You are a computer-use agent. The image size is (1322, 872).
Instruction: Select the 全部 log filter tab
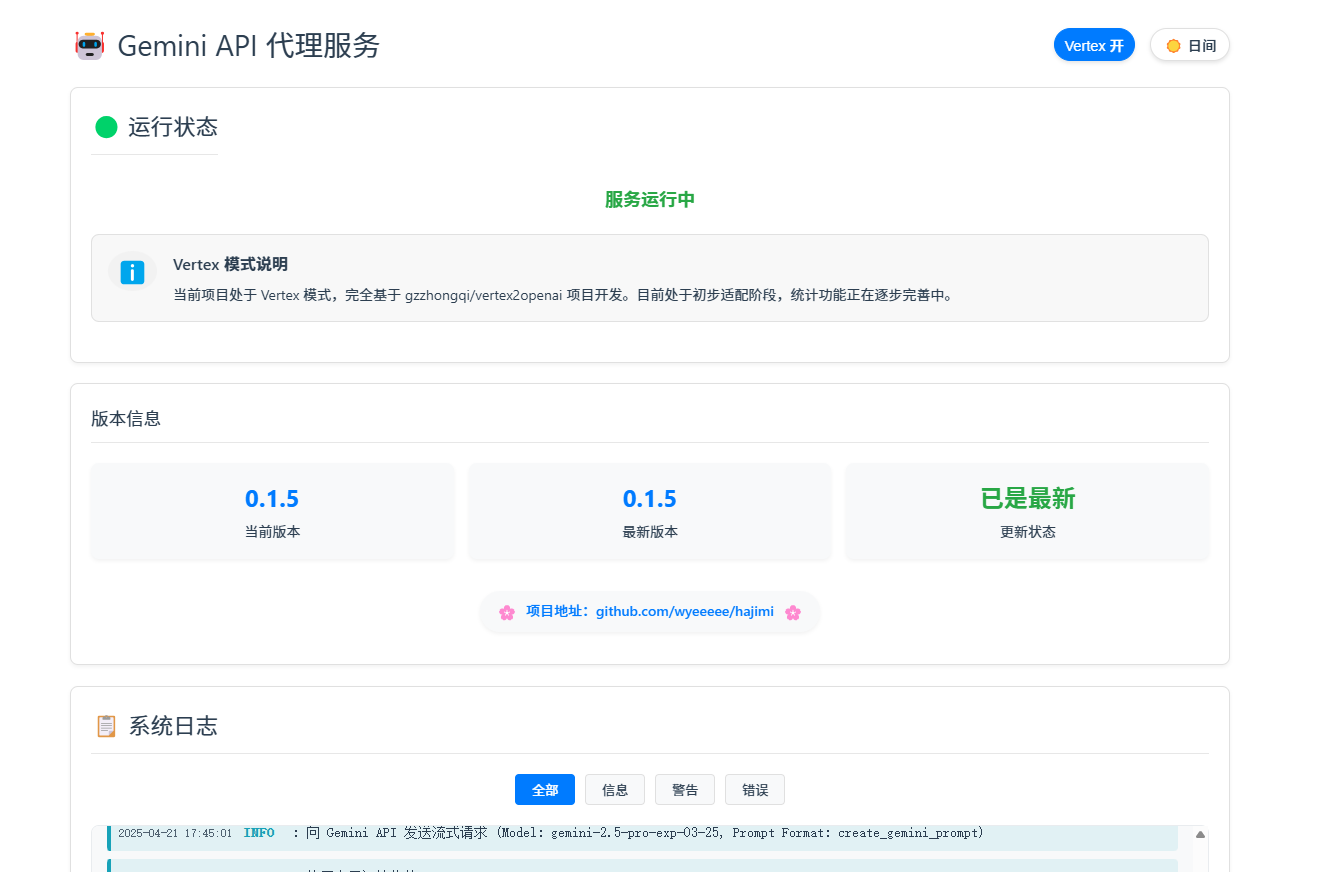(x=544, y=789)
